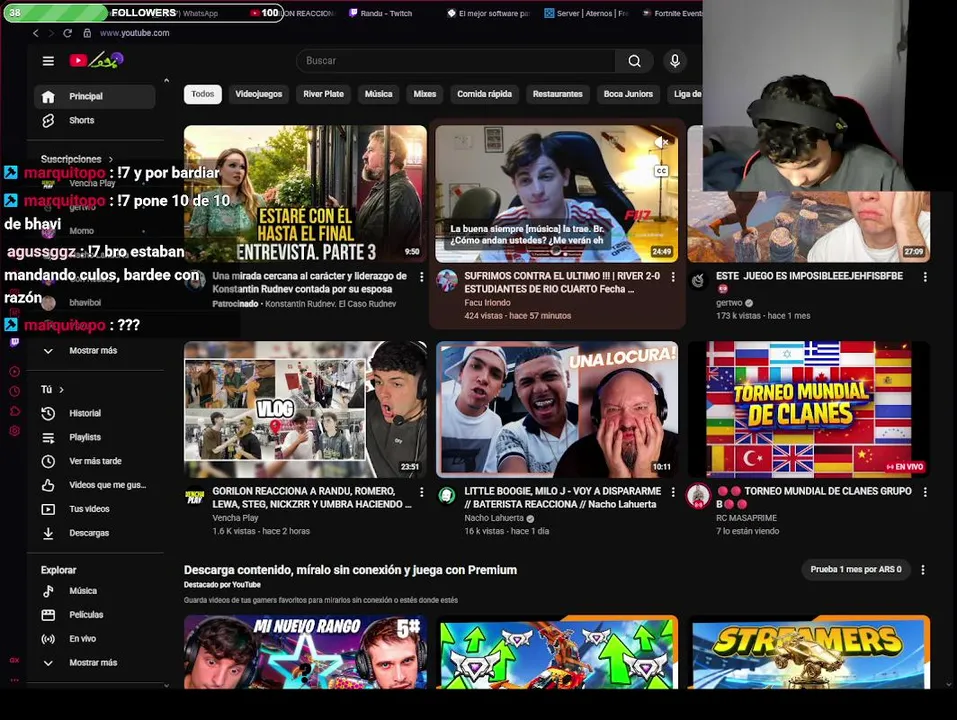This screenshot has width=957, height=720.
Task: Open Una Locura Little Boogie thumbnail
Action: 557,409
